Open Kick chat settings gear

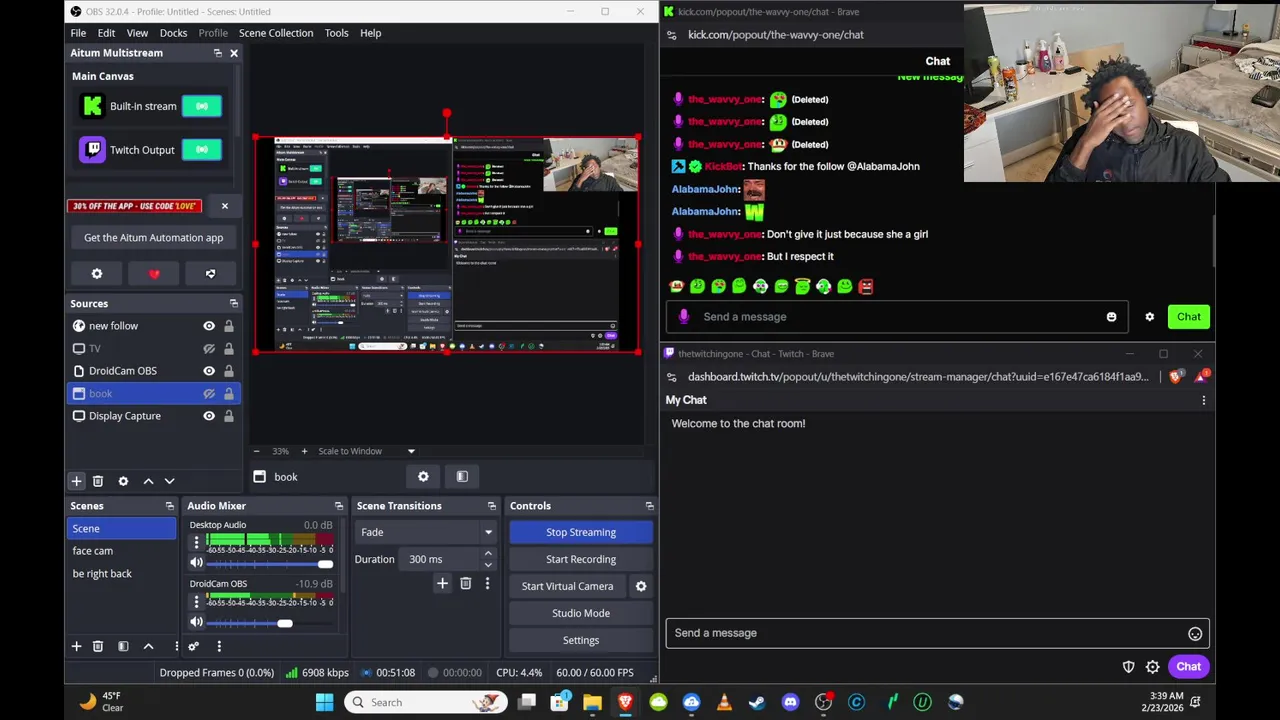(1150, 317)
